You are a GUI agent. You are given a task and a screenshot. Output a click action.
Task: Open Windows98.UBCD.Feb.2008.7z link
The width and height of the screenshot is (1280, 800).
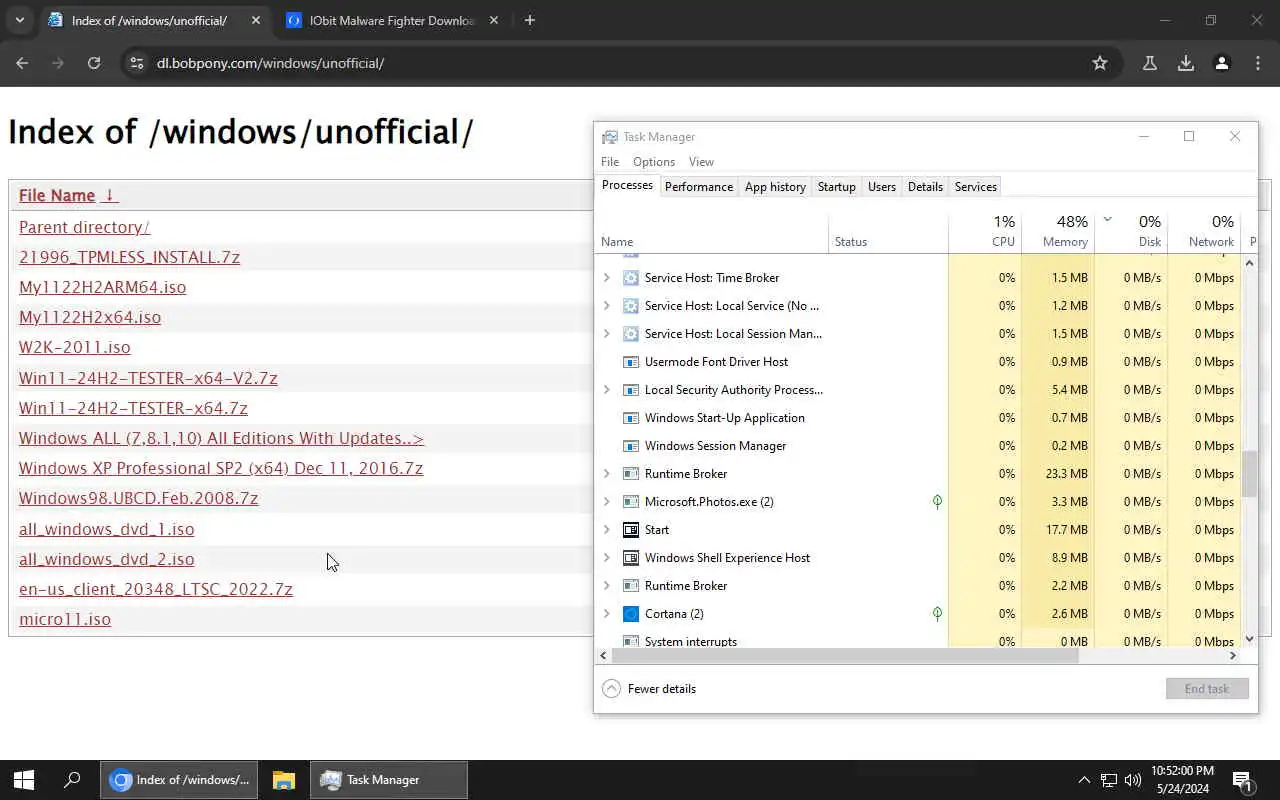pos(139,498)
